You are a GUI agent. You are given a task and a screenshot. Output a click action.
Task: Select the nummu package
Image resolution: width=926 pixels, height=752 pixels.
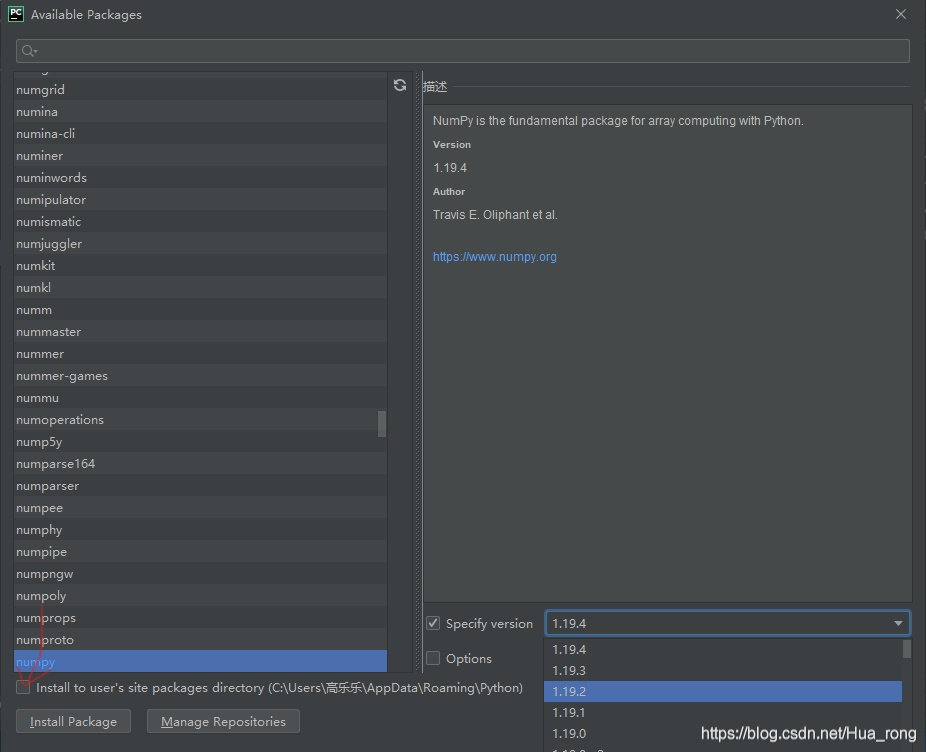click(x=200, y=398)
